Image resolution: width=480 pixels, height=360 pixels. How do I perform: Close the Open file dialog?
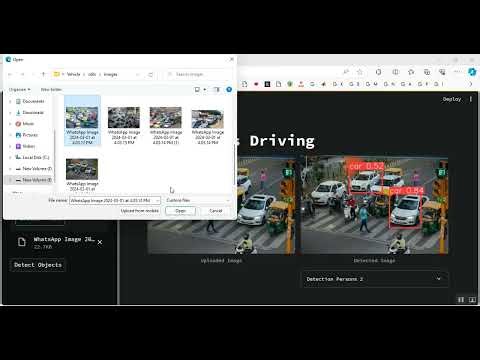click(x=232, y=59)
